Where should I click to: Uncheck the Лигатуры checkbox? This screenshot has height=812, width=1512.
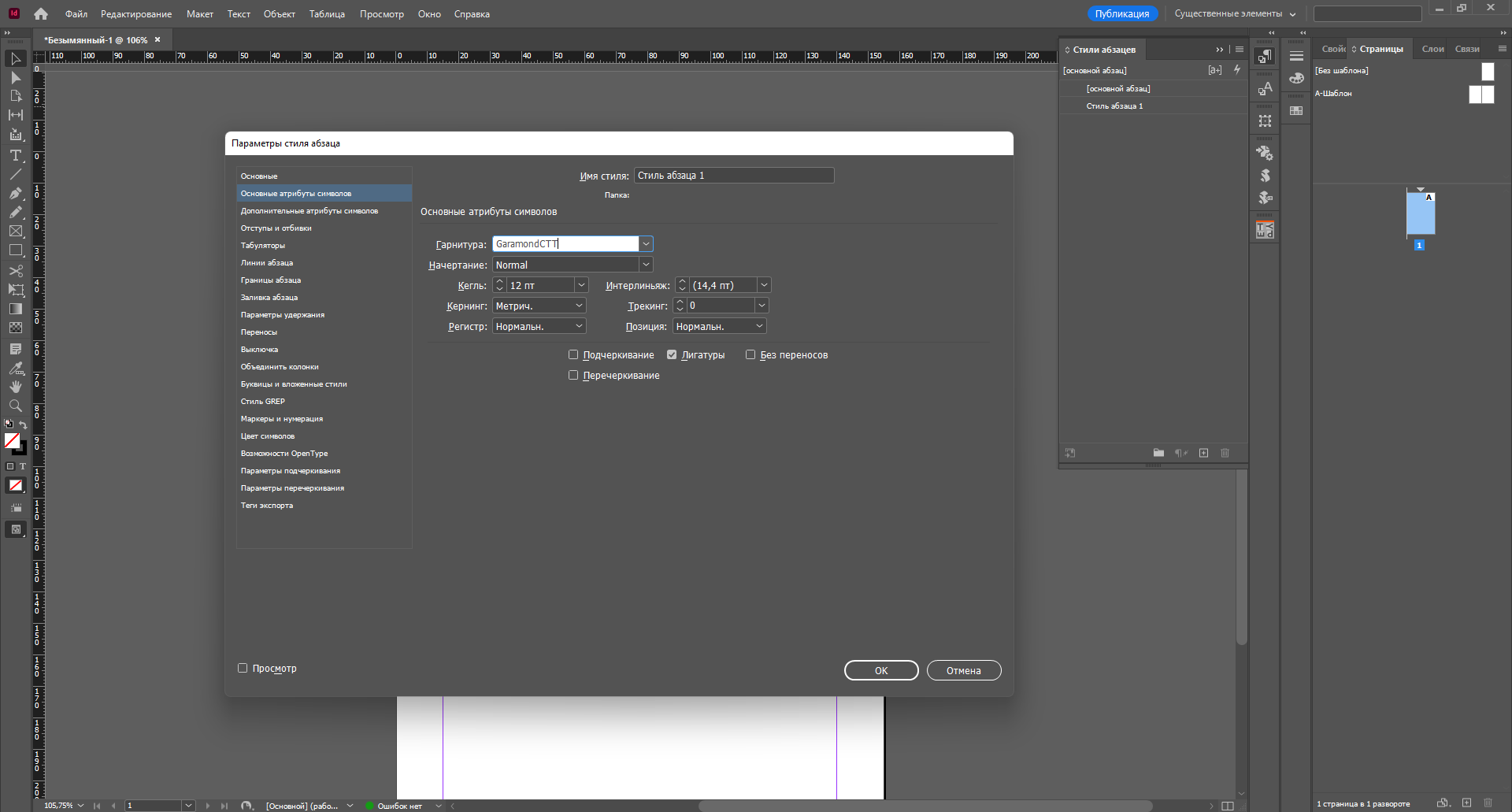coord(672,355)
